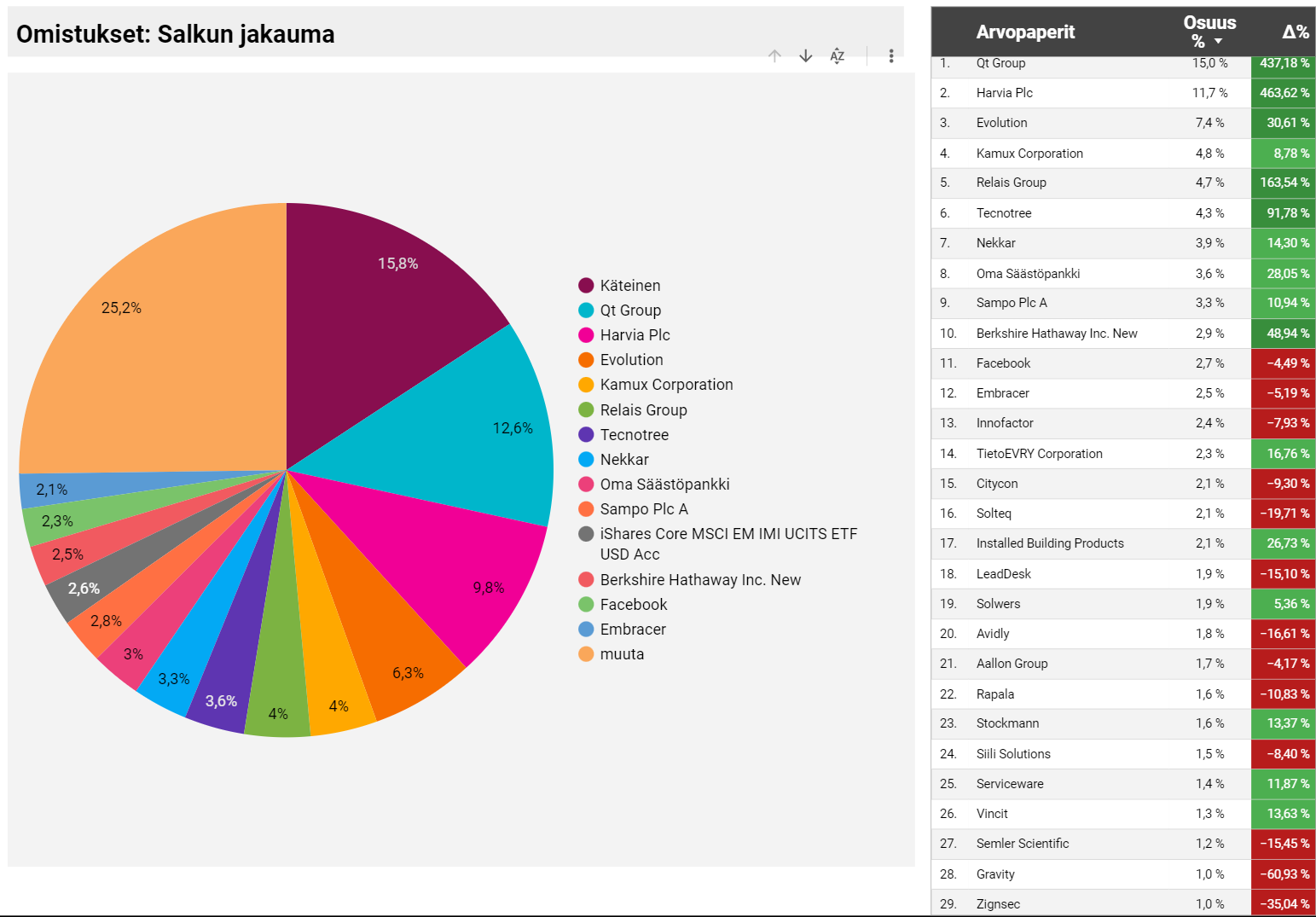Click Stockmann in the table
The image size is (1316, 917).
pos(1007,723)
